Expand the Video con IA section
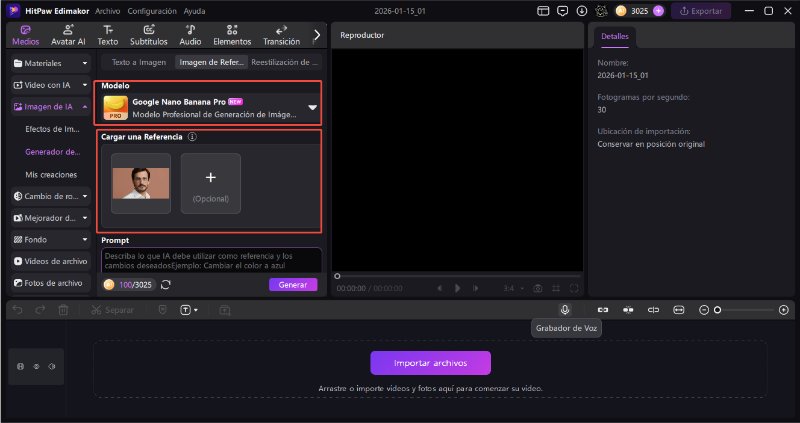Image resolution: width=800 pixels, height=423 pixels. tap(51, 85)
